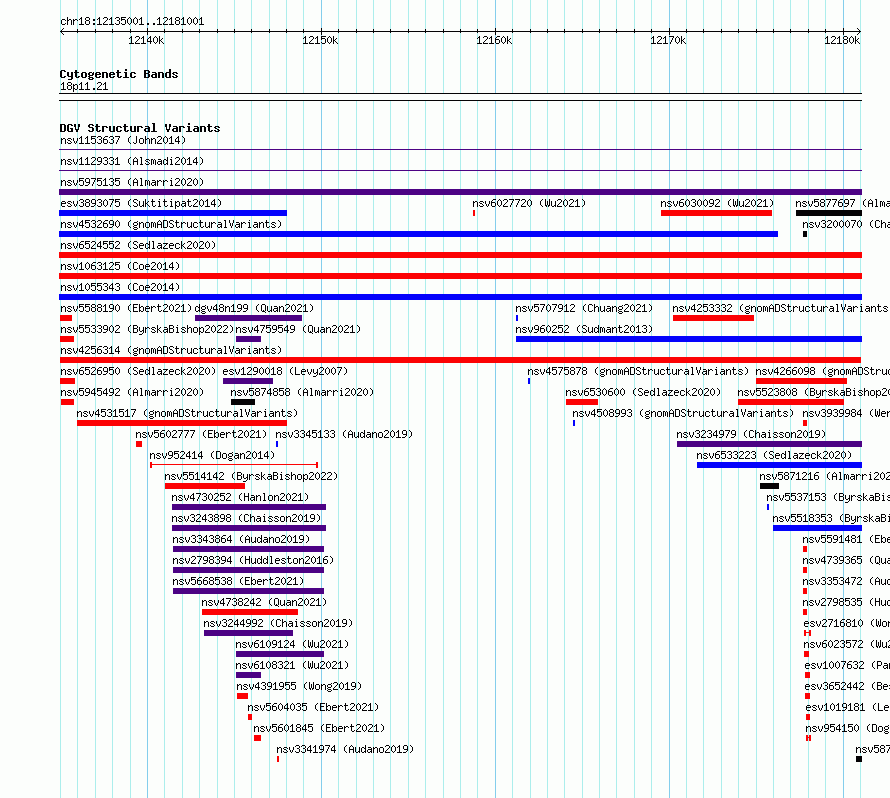Open the nsv1063125 (Coe2014) variant

click(x=120, y=266)
